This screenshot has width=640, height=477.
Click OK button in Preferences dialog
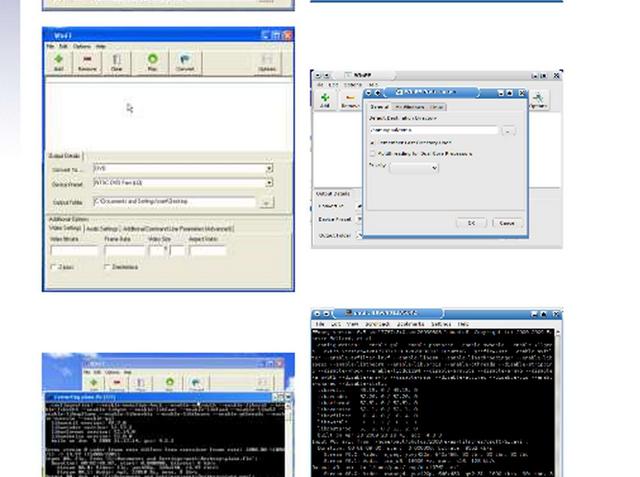471,223
